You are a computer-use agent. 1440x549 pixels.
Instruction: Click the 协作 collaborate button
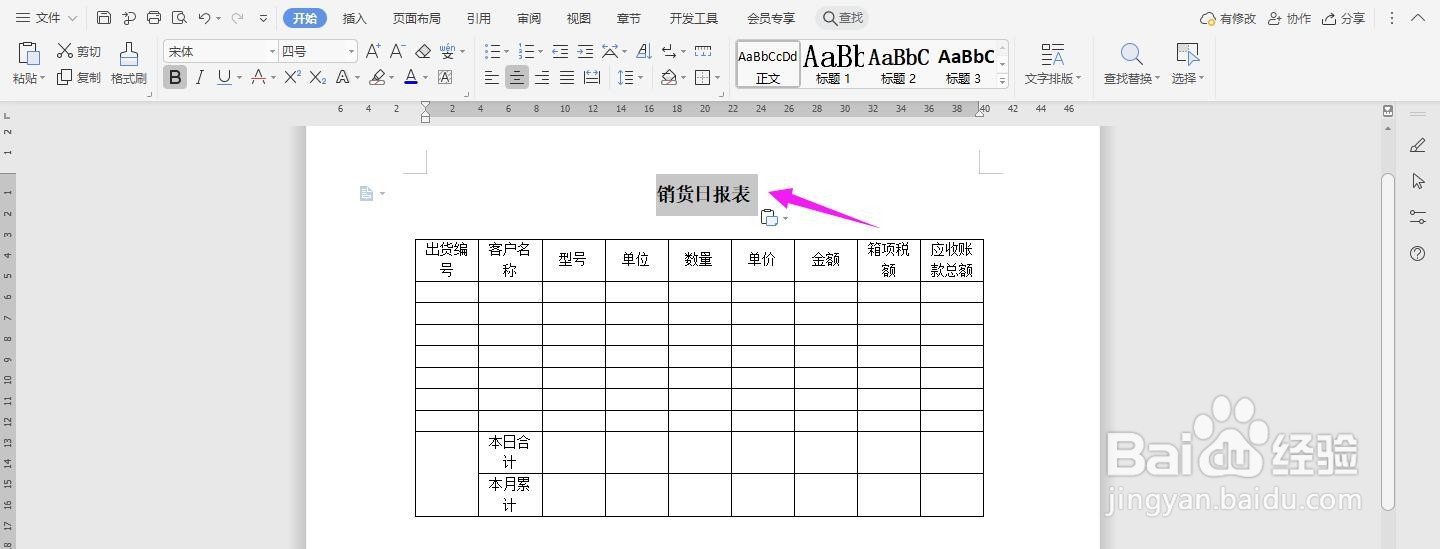pyautogui.click(x=1289, y=18)
